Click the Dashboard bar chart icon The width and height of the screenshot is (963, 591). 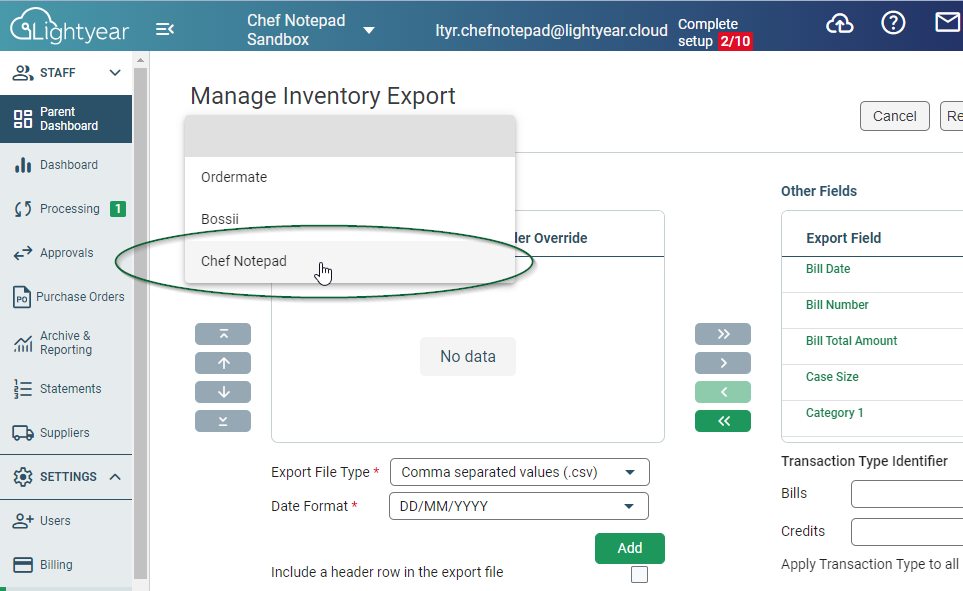(23, 165)
